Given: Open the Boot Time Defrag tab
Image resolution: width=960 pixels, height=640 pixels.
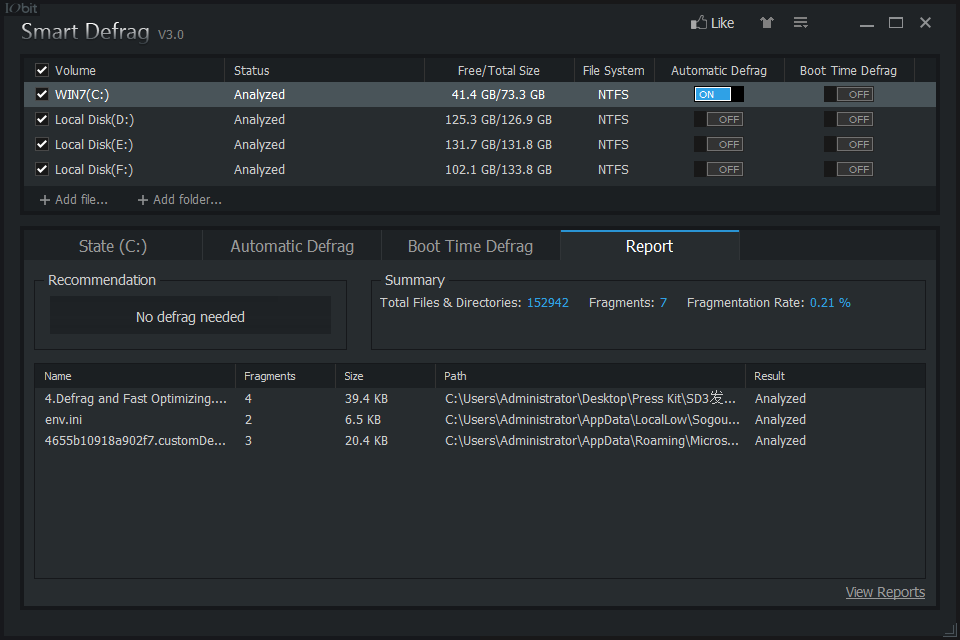Looking at the screenshot, I should click(470, 246).
